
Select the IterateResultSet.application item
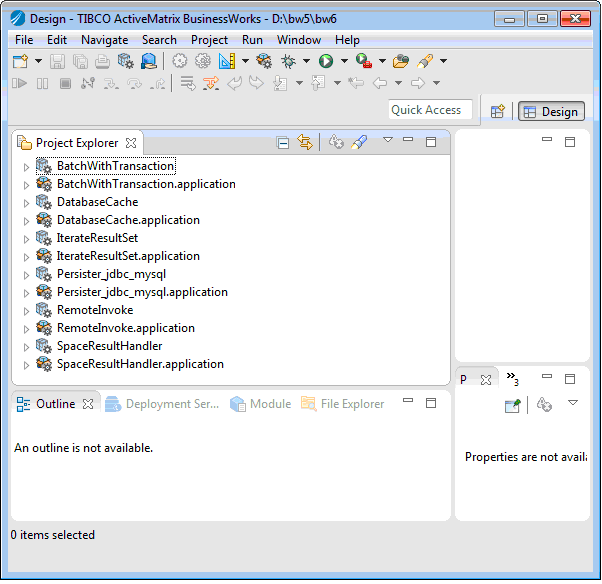(128, 256)
